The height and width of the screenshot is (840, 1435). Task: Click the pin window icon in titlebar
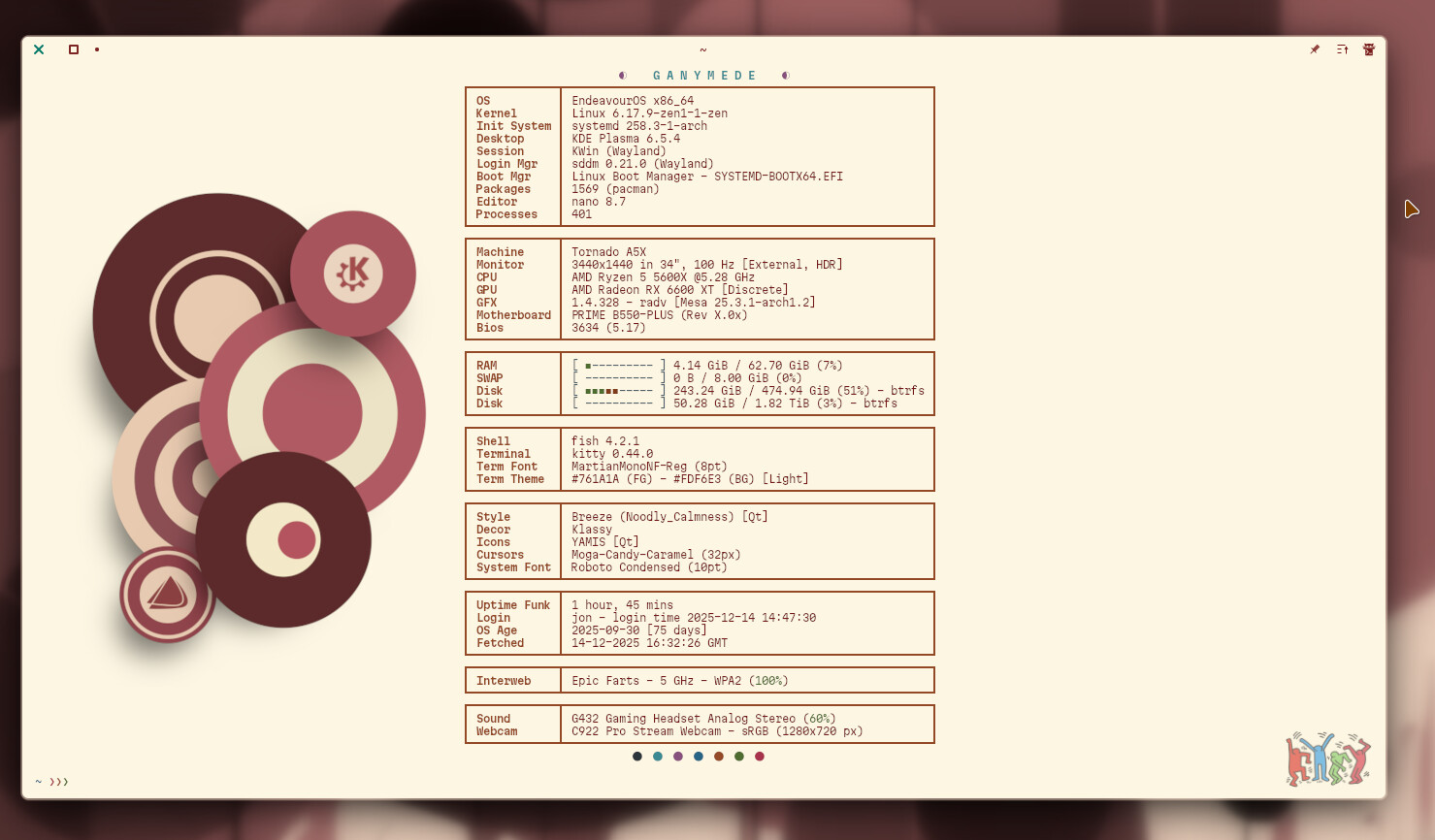click(x=1315, y=49)
